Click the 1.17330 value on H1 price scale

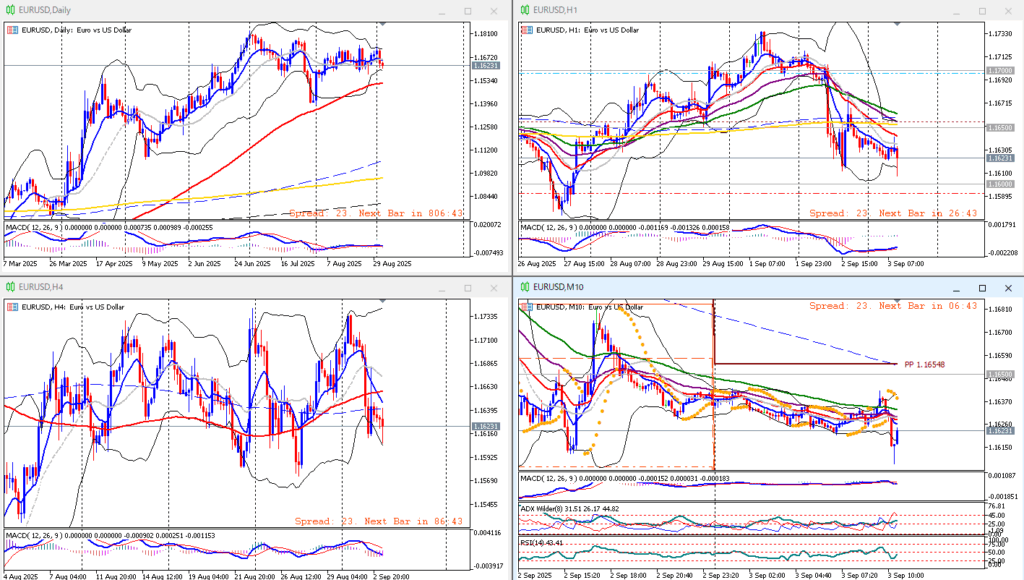[x=1000, y=34]
